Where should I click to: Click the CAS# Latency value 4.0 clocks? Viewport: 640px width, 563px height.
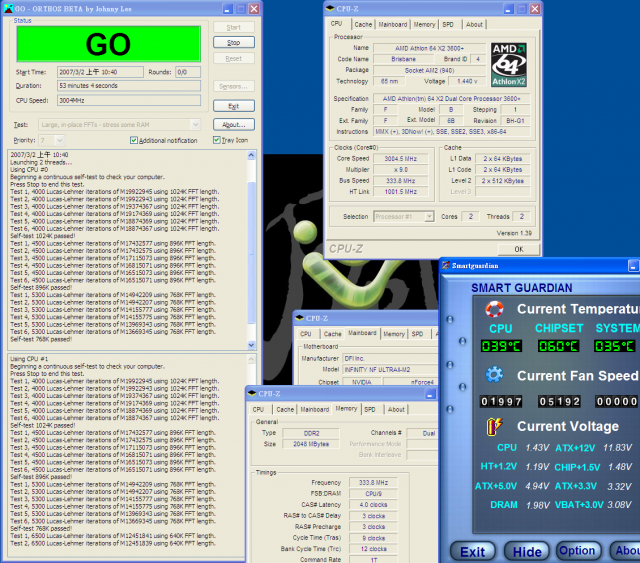373,505
